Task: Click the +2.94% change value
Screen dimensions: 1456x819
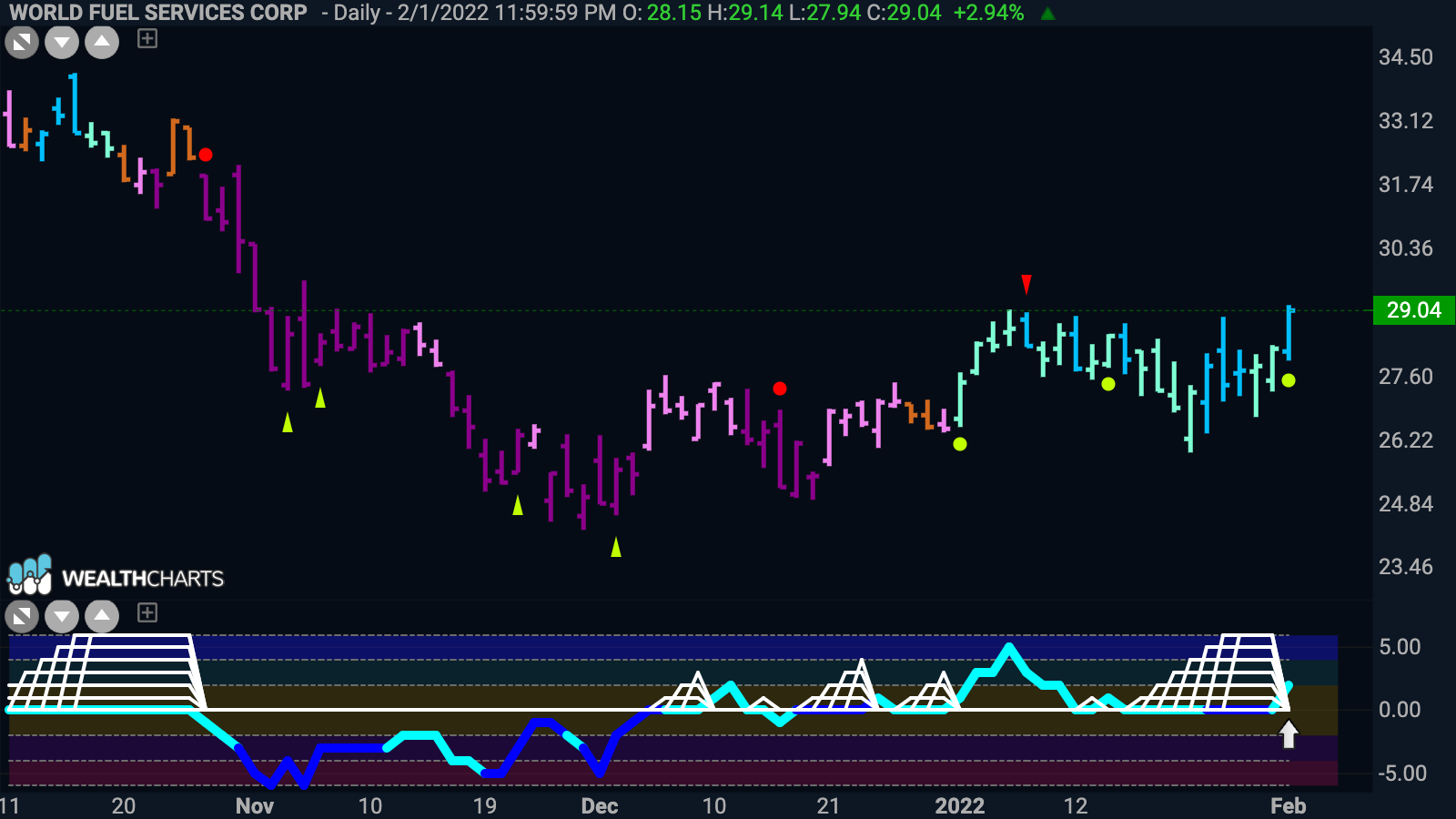Action: pyautogui.click(x=988, y=13)
